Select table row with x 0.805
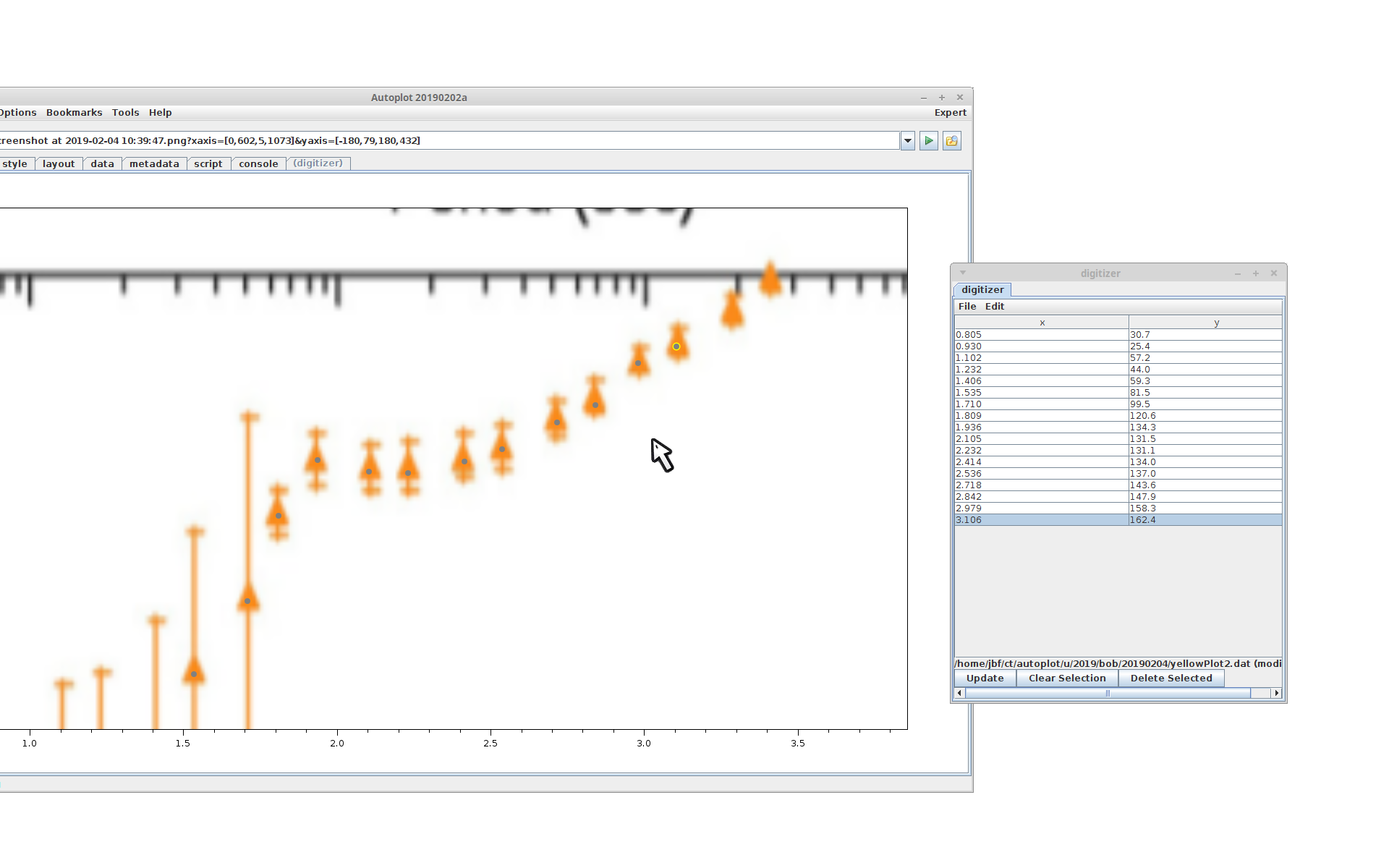 pyautogui.click(x=1118, y=335)
